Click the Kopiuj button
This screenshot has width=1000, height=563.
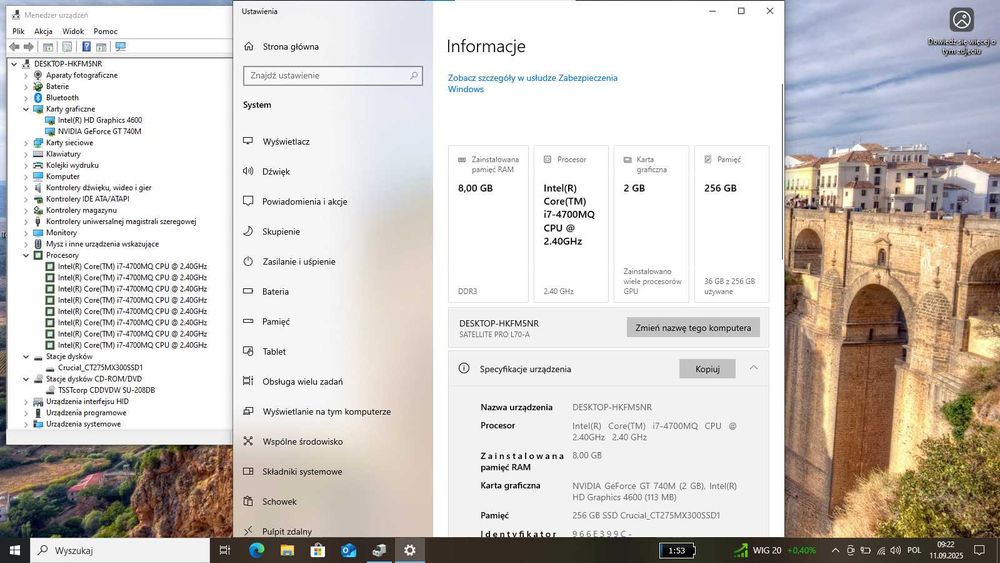[x=707, y=369]
